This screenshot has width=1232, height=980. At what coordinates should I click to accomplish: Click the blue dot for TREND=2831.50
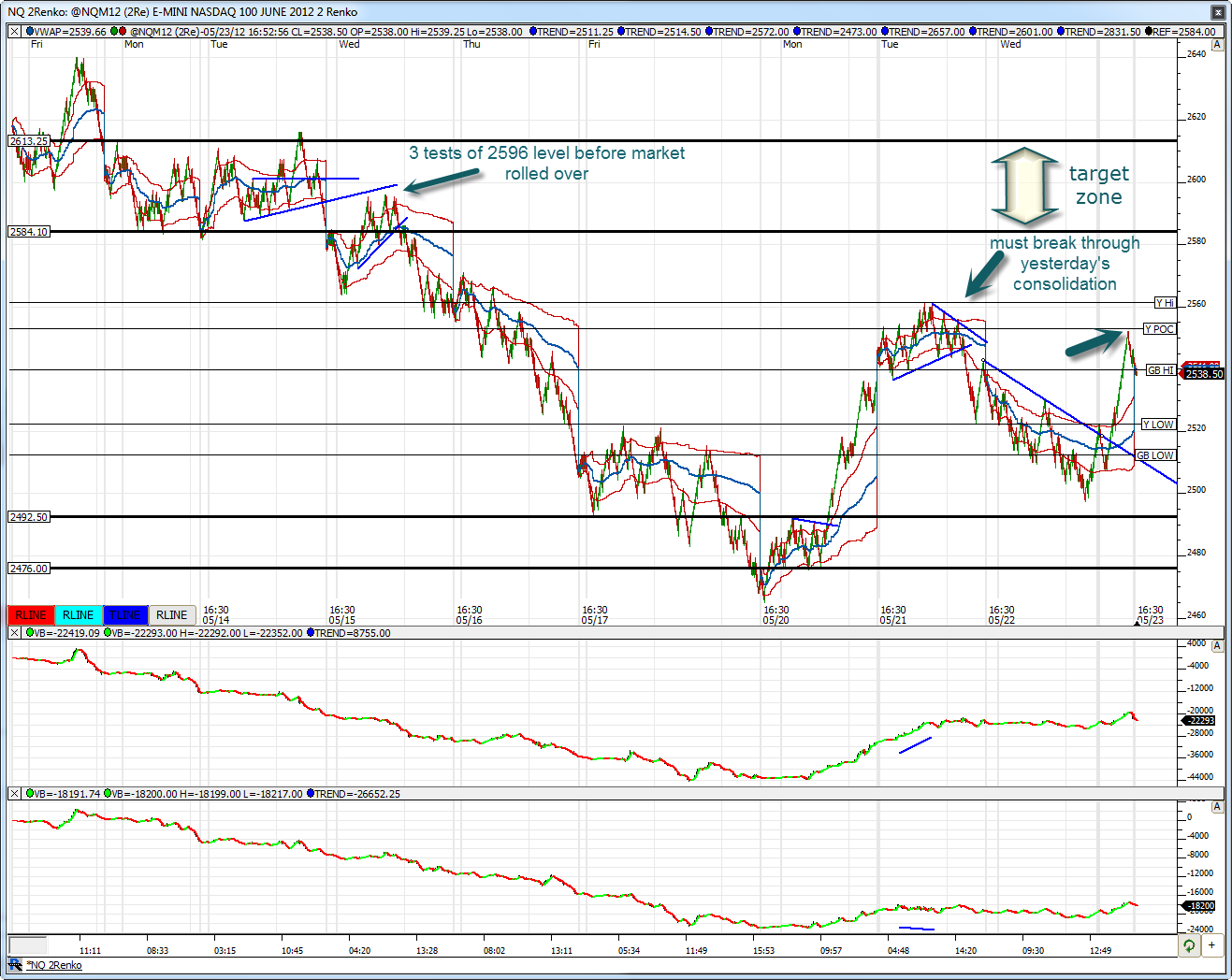[x=1061, y=32]
